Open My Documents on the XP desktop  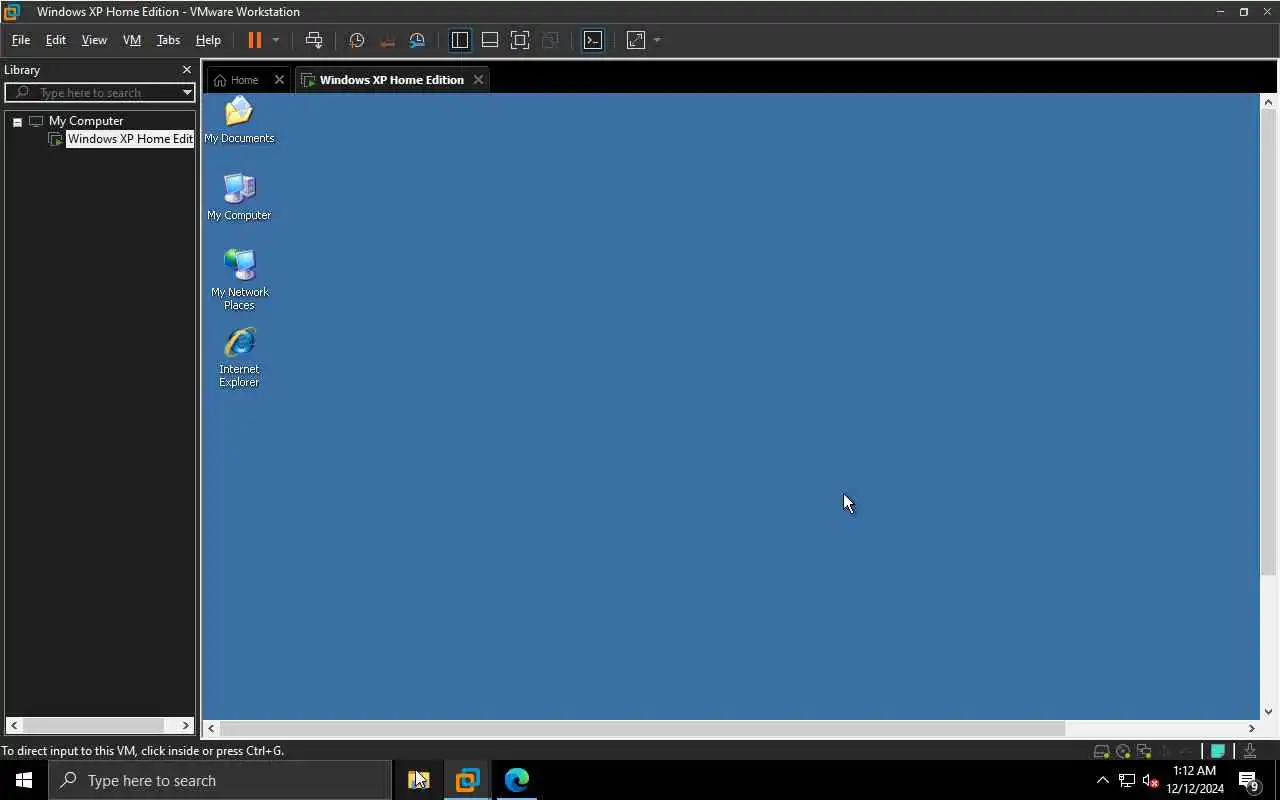239,120
